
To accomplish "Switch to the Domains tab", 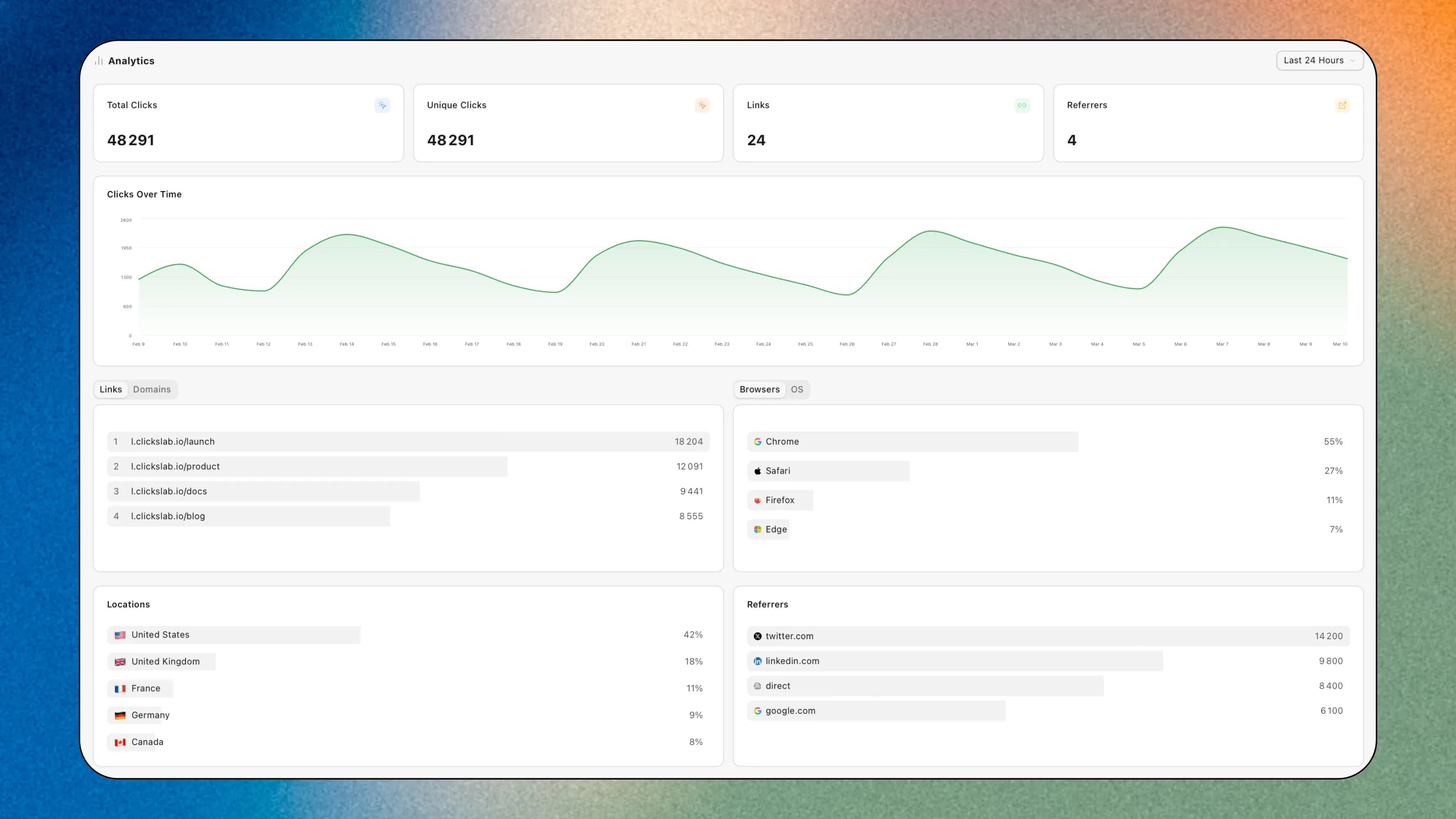I will pos(151,390).
